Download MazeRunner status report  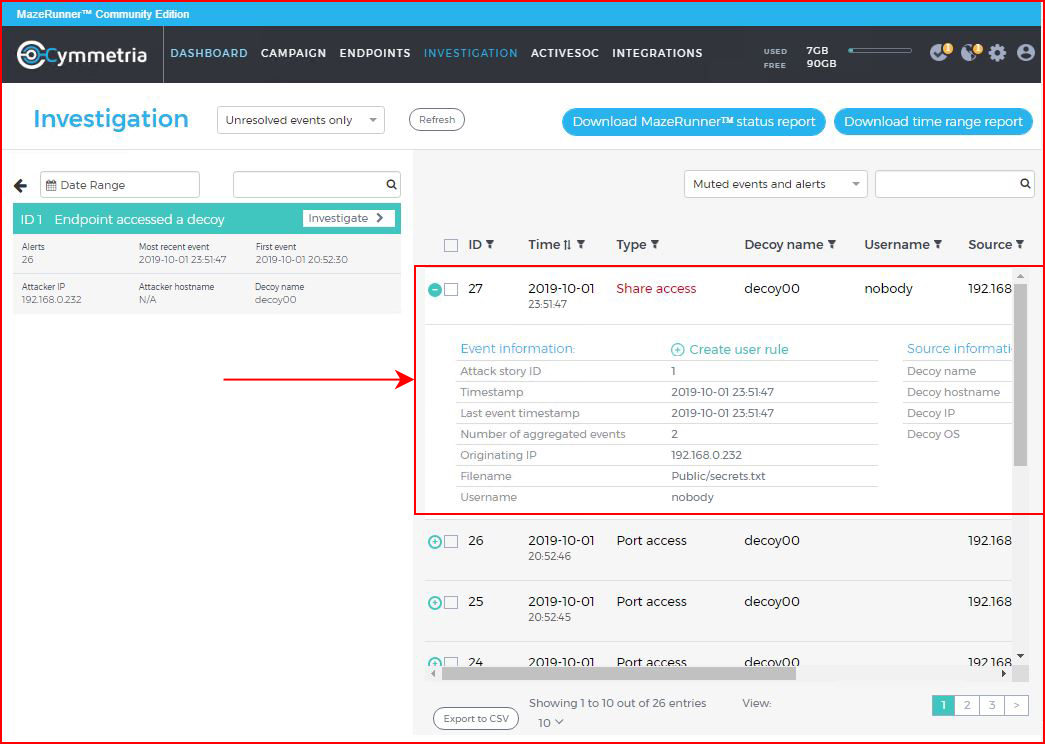point(694,122)
